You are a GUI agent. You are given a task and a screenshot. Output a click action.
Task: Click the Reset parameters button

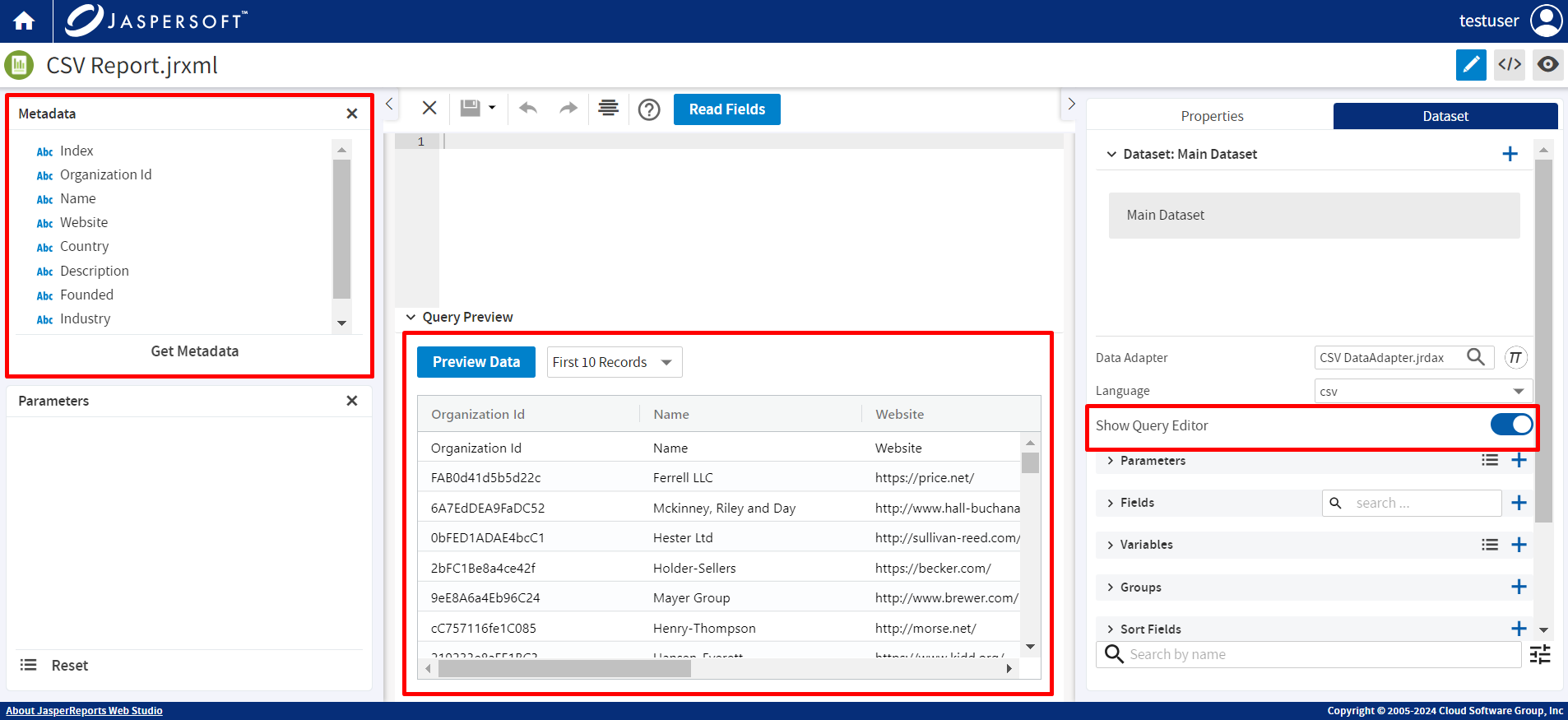69,666
